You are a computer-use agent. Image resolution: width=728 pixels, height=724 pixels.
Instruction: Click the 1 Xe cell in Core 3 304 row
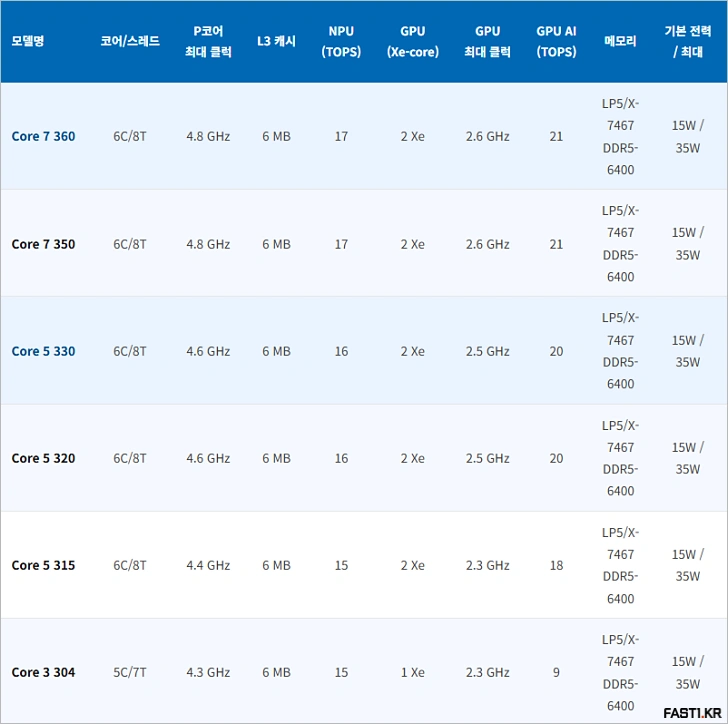point(413,672)
